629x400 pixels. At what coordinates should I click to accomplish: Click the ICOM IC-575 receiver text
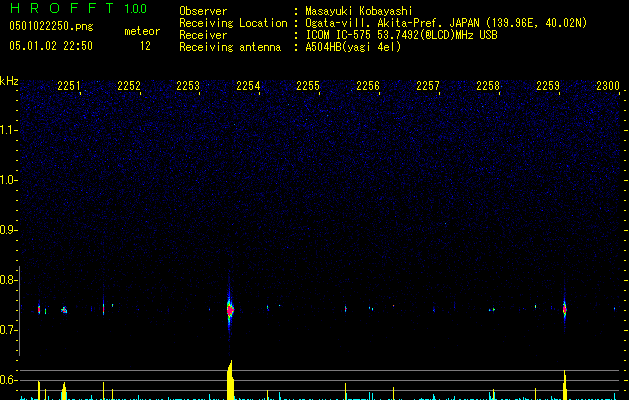(401, 35)
